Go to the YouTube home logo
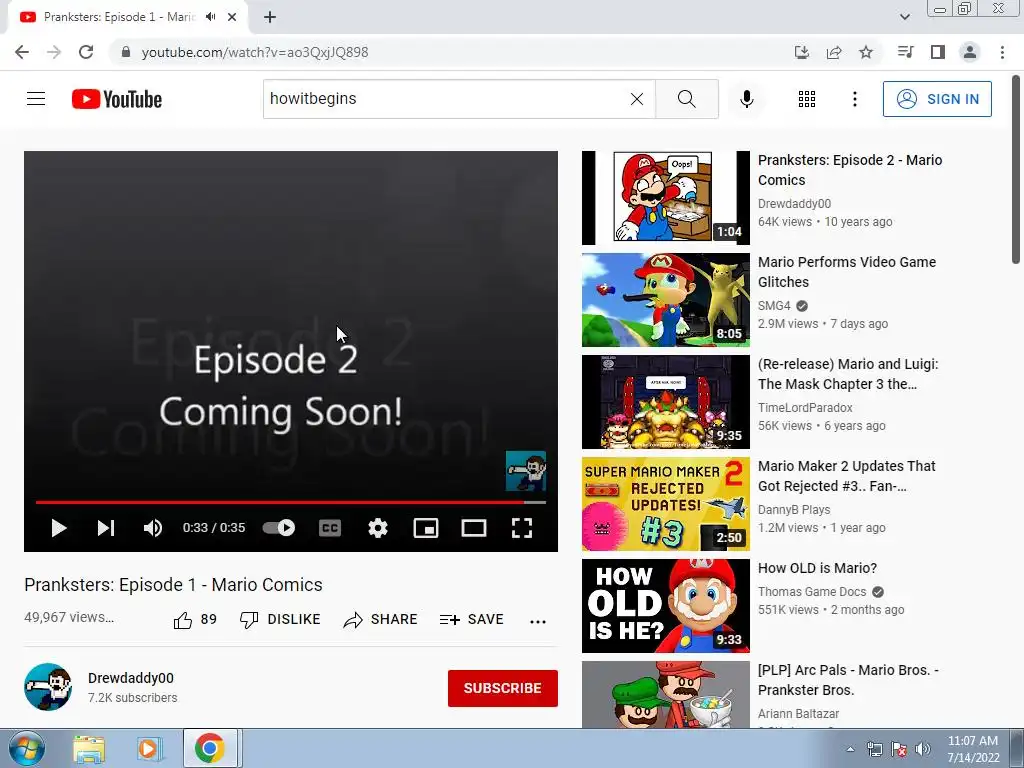Screen dimensions: 1024x768 pyautogui.click(x=117, y=99)
